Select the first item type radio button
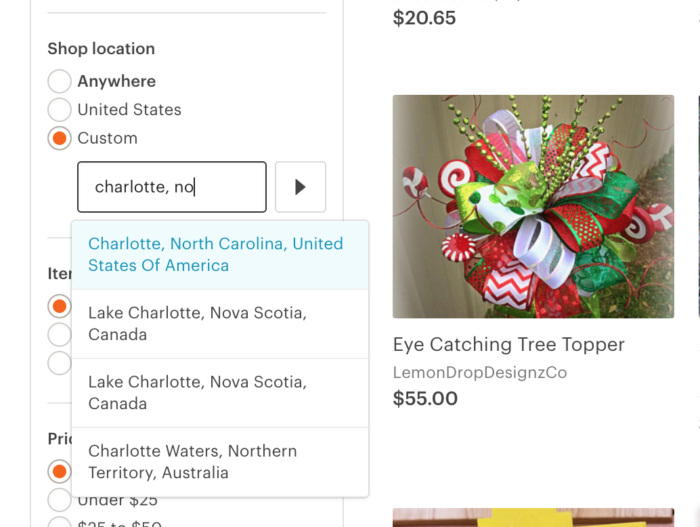Image resolution: width=700 pixels, height=527 pixels. (60, 305)
